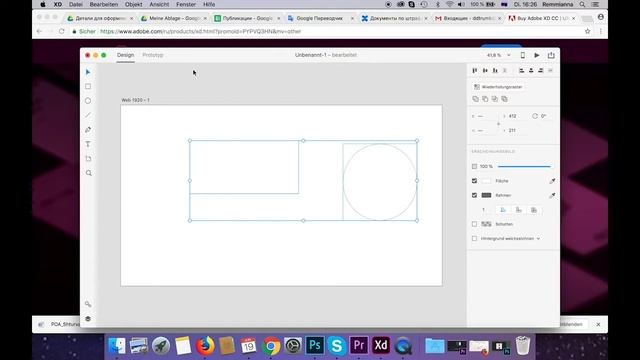The width and height of the screenshot is (640, 360).
Task: Open the Hilfe menu
Action: (209, 4)
